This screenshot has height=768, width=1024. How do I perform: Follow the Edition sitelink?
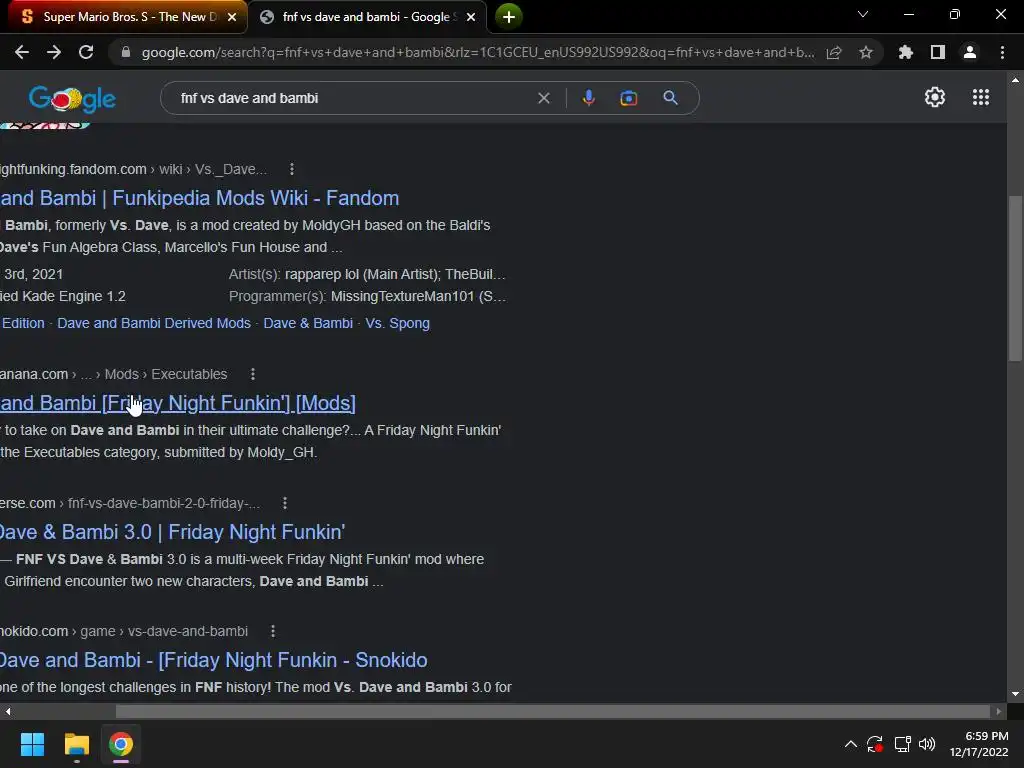[x=23, y=323]
